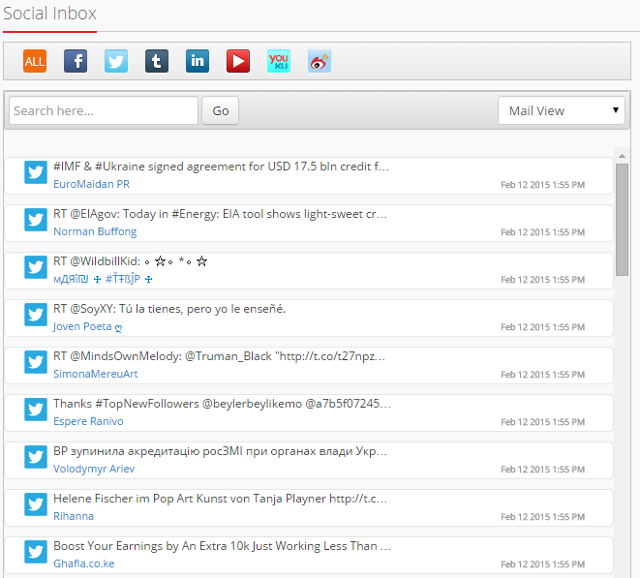Open the RT @SoyXY Tú la tienes message
640x578 pixels.
[x=169, y=309]
